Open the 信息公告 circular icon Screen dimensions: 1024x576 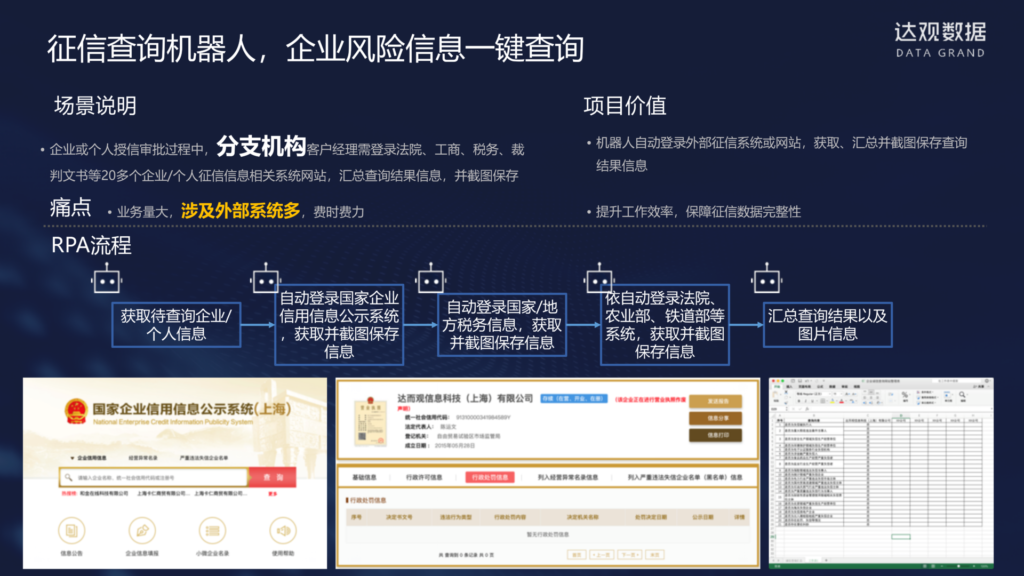click(72, 530)
